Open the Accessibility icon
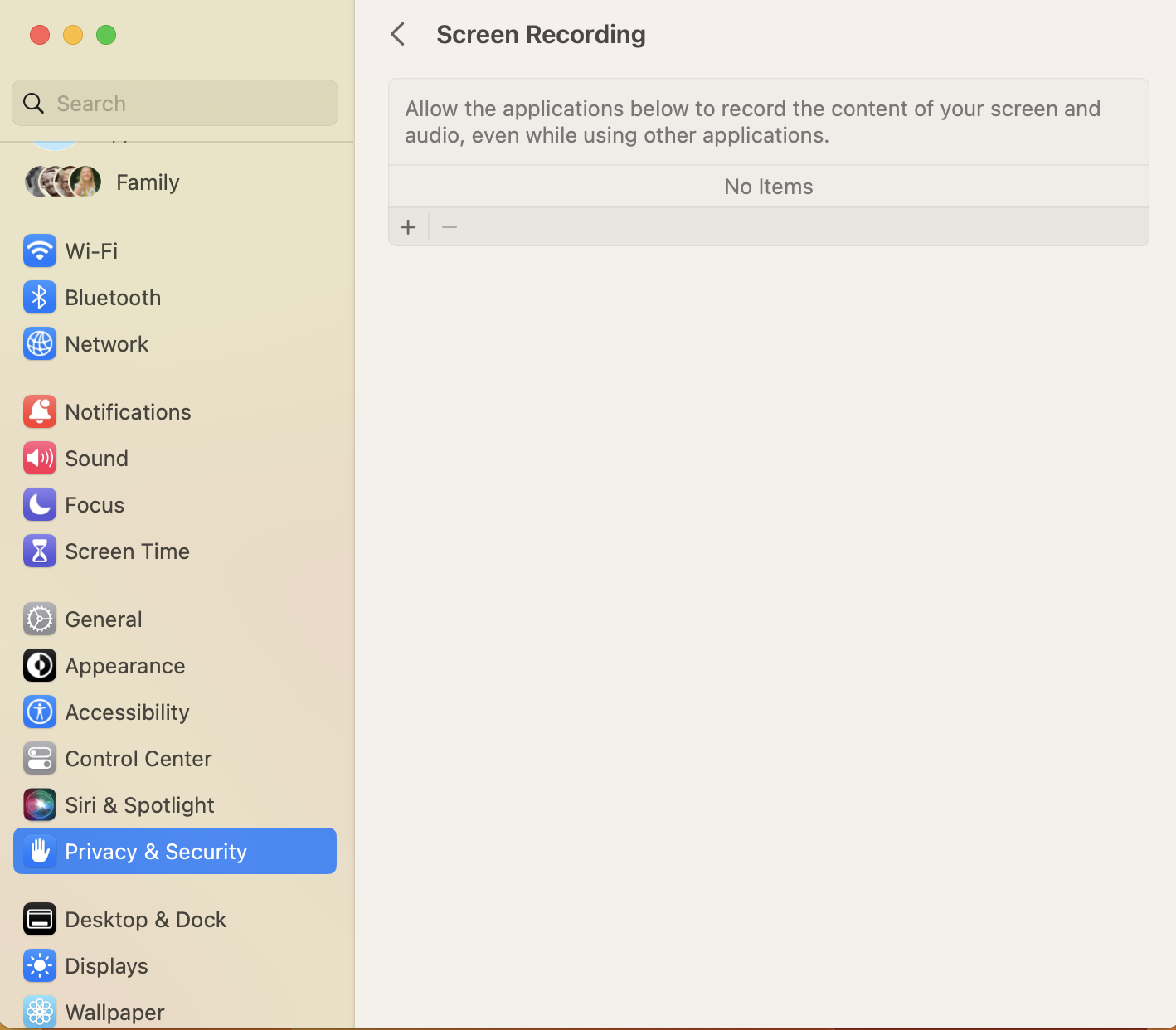The width and height of the screenshot is (1176, 1030). pyautogui.click(x=40, y=712)
